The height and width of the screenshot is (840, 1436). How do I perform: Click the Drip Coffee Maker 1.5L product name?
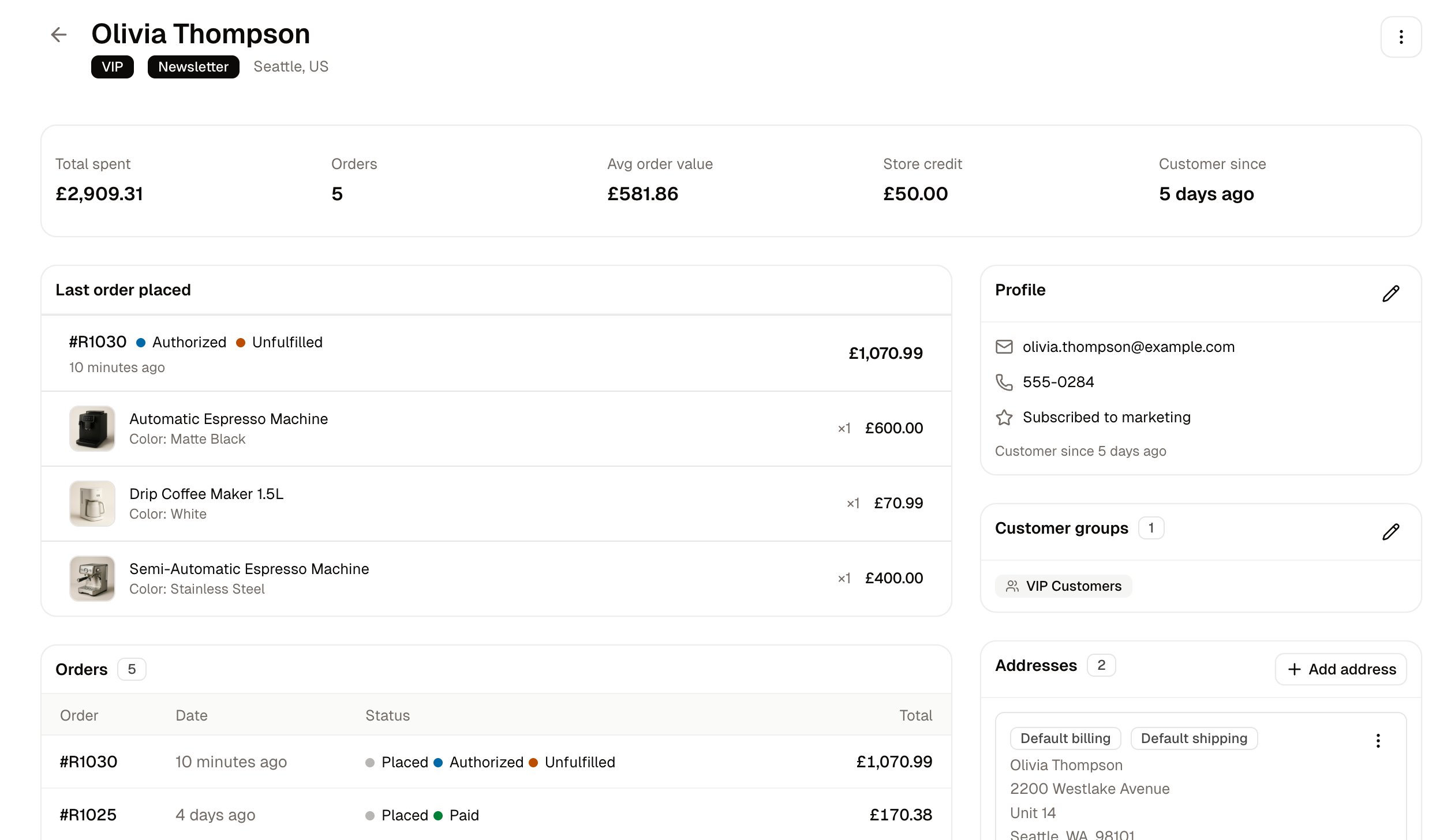click(x=206, y=494)
